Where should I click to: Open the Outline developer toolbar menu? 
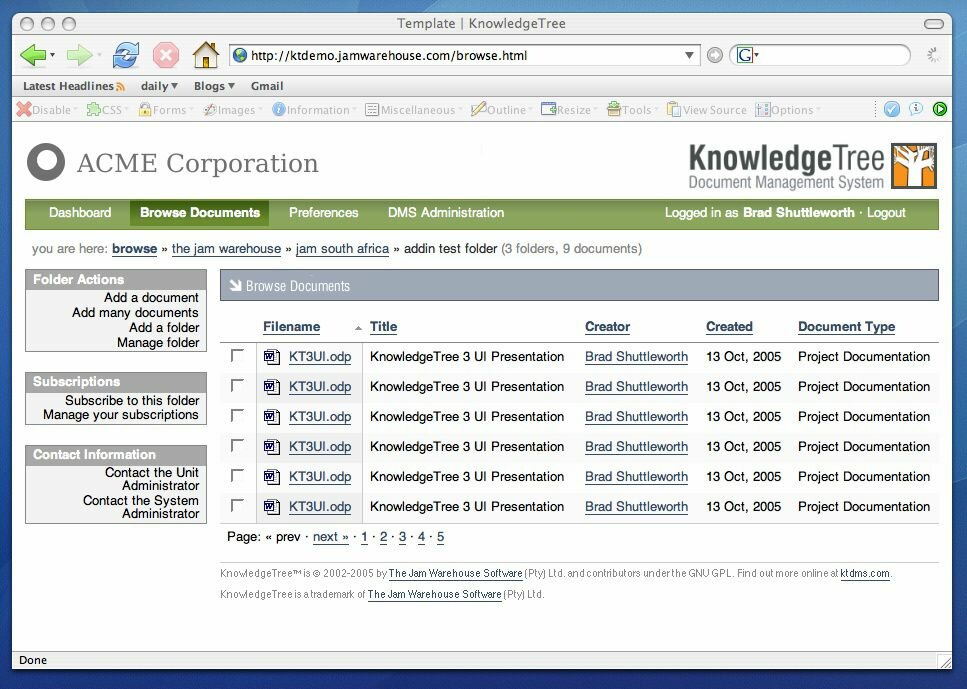(x=501, y=110)
